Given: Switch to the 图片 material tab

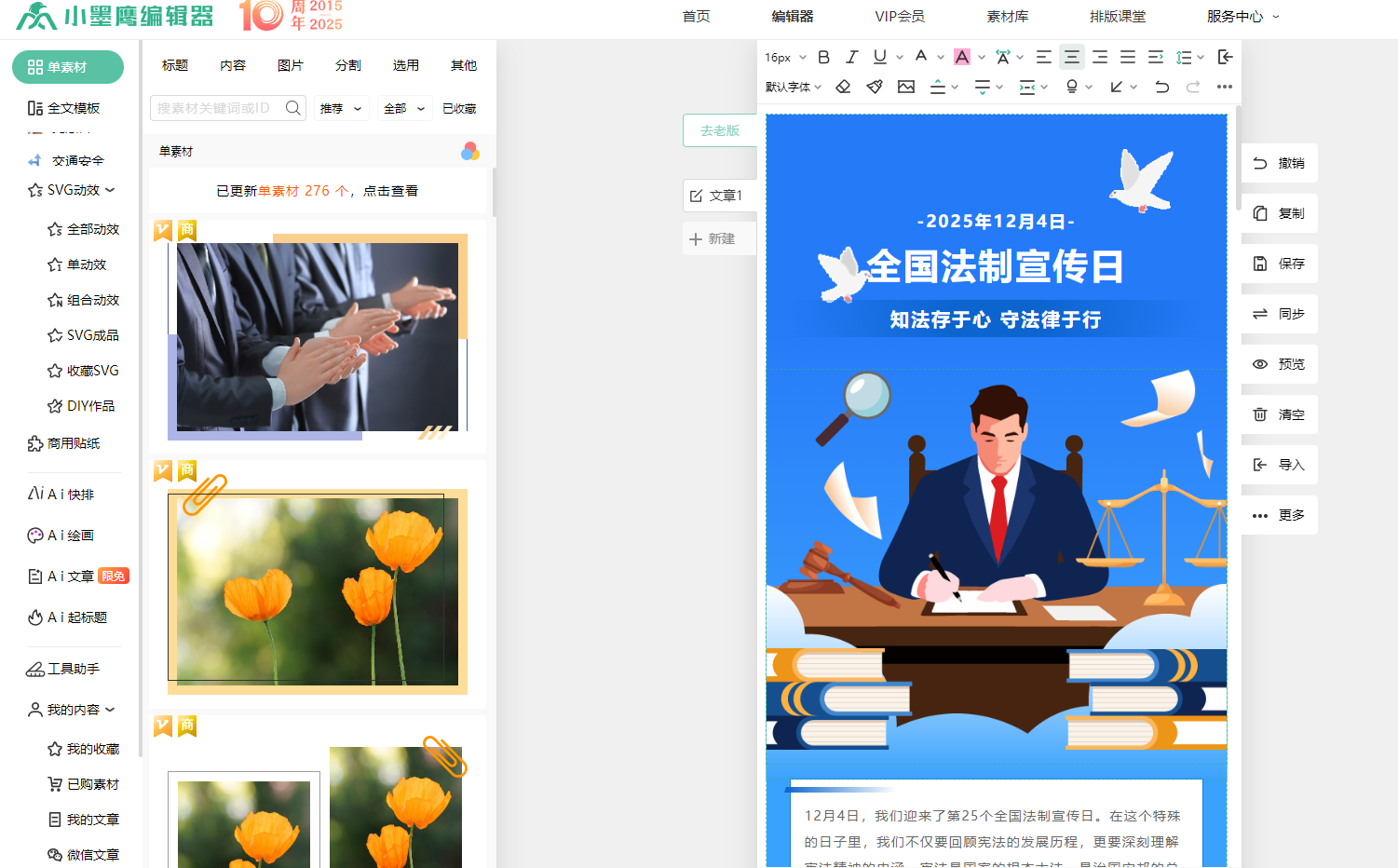Looking at the screenshot, I should click(x=290, y=65).
